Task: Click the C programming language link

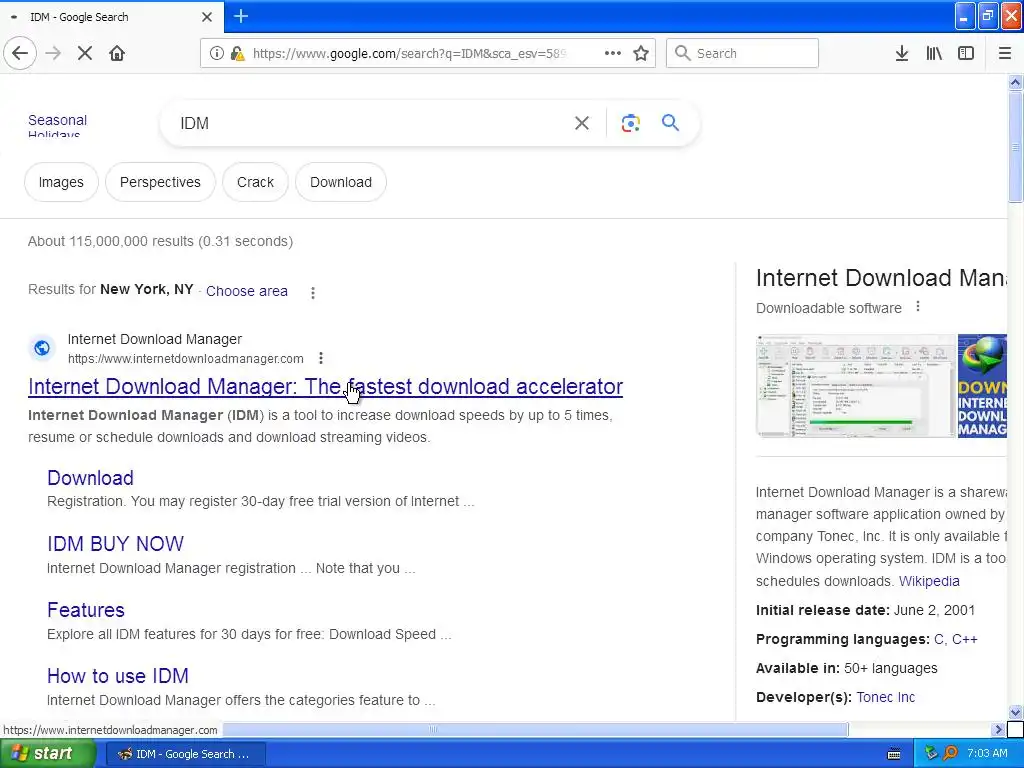Action: pos(938,639)
